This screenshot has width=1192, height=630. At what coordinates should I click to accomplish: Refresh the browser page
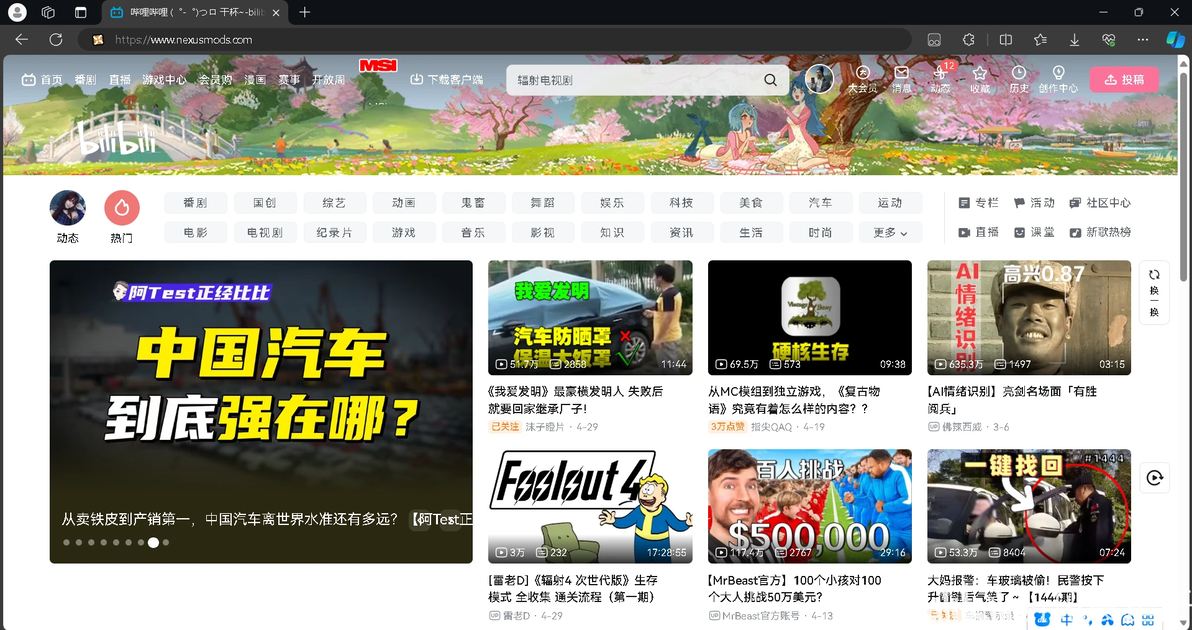[x=55, y=40]
